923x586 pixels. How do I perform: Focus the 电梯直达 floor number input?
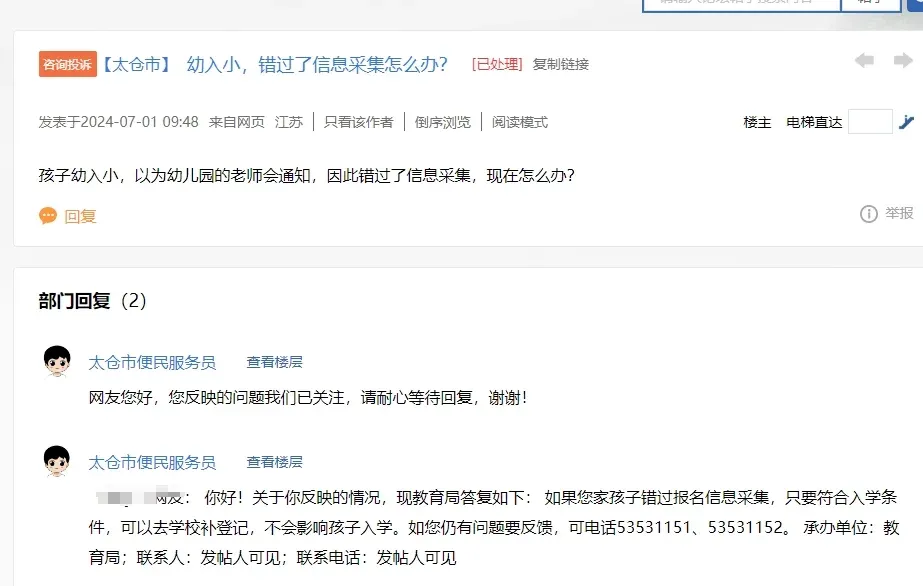[x=870, y=122]
